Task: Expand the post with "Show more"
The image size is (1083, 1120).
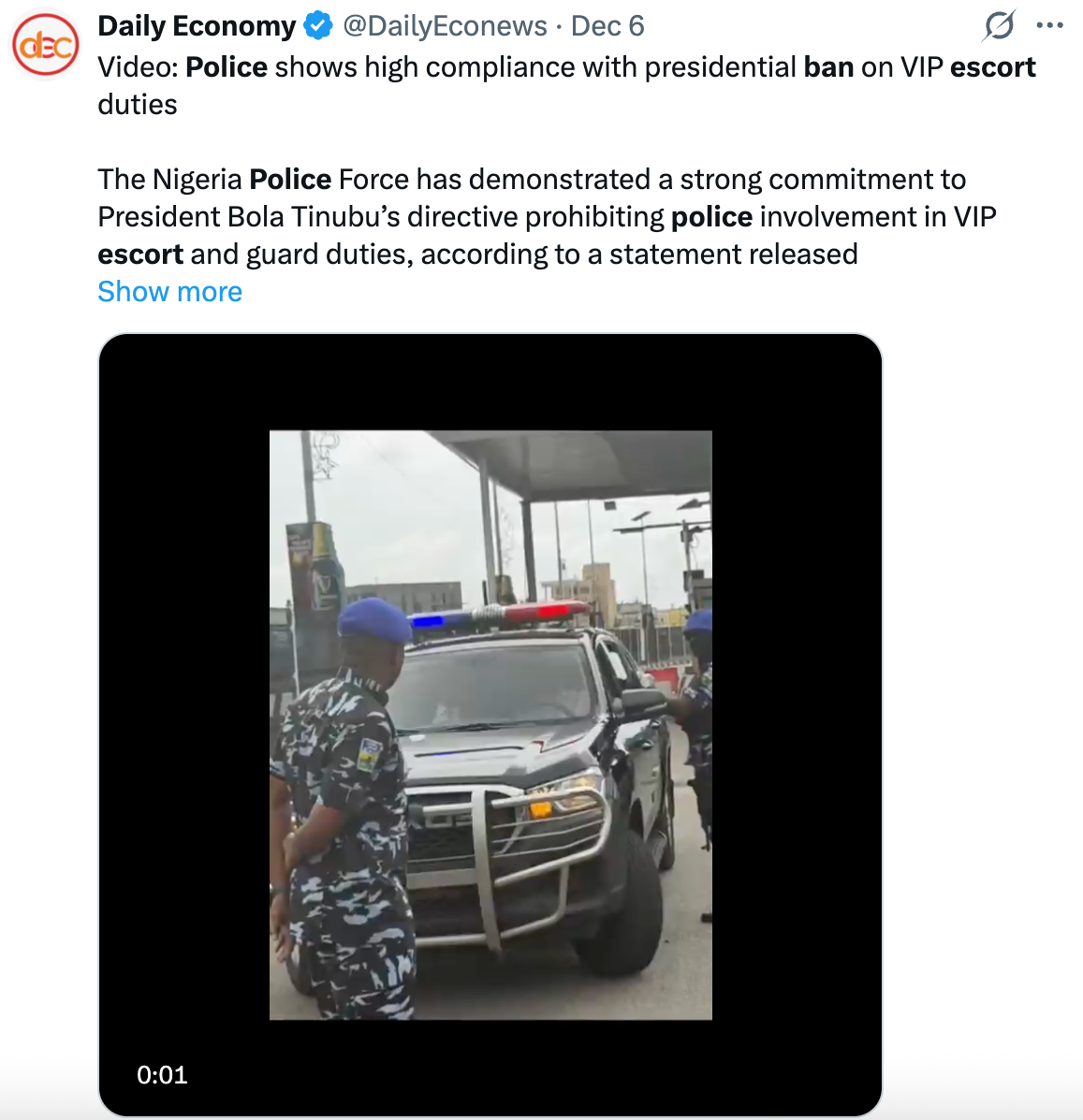Action: (x=169, y=292)
